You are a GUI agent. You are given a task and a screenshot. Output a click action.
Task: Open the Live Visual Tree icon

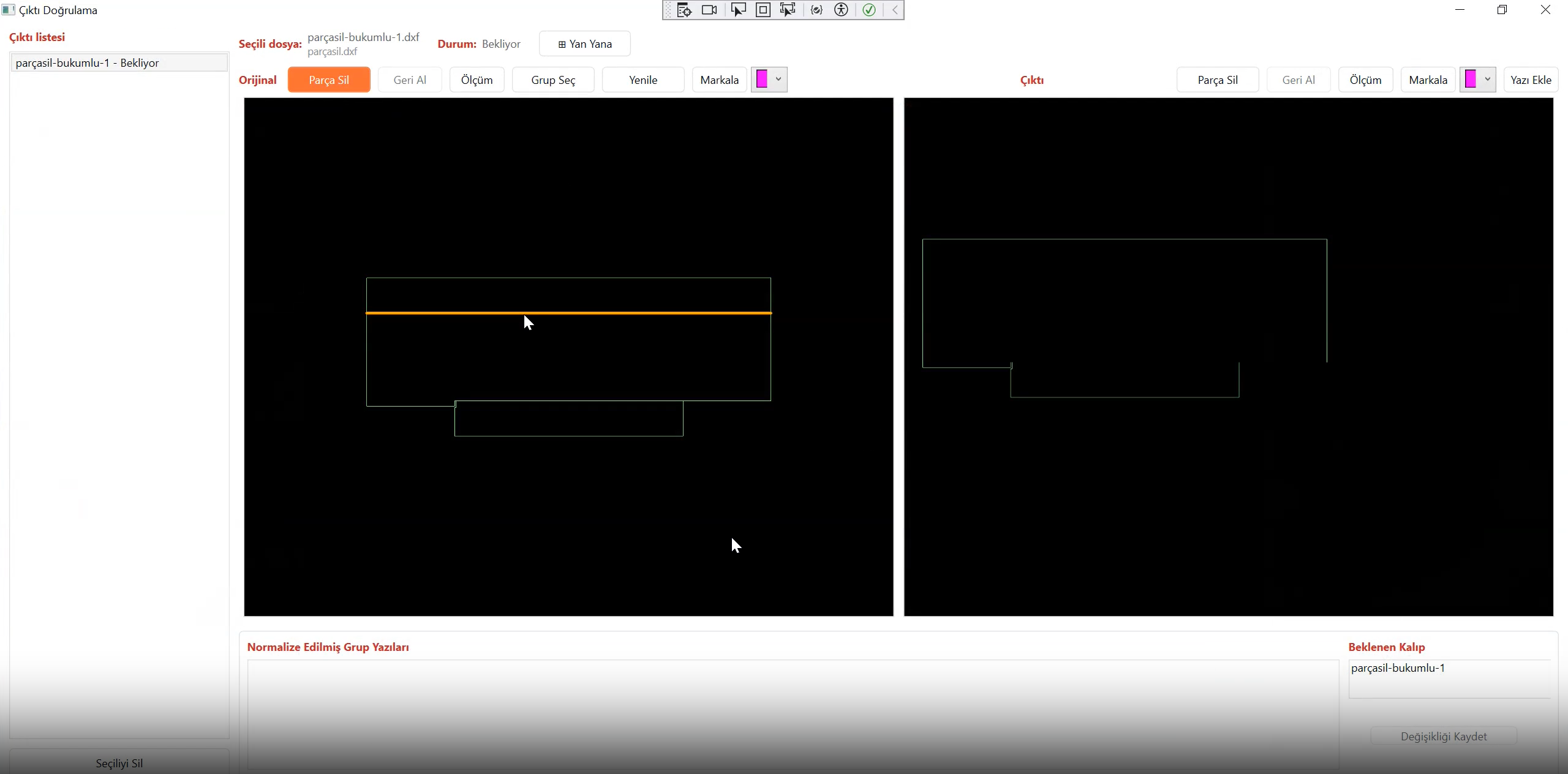click(x=684, y=10)
